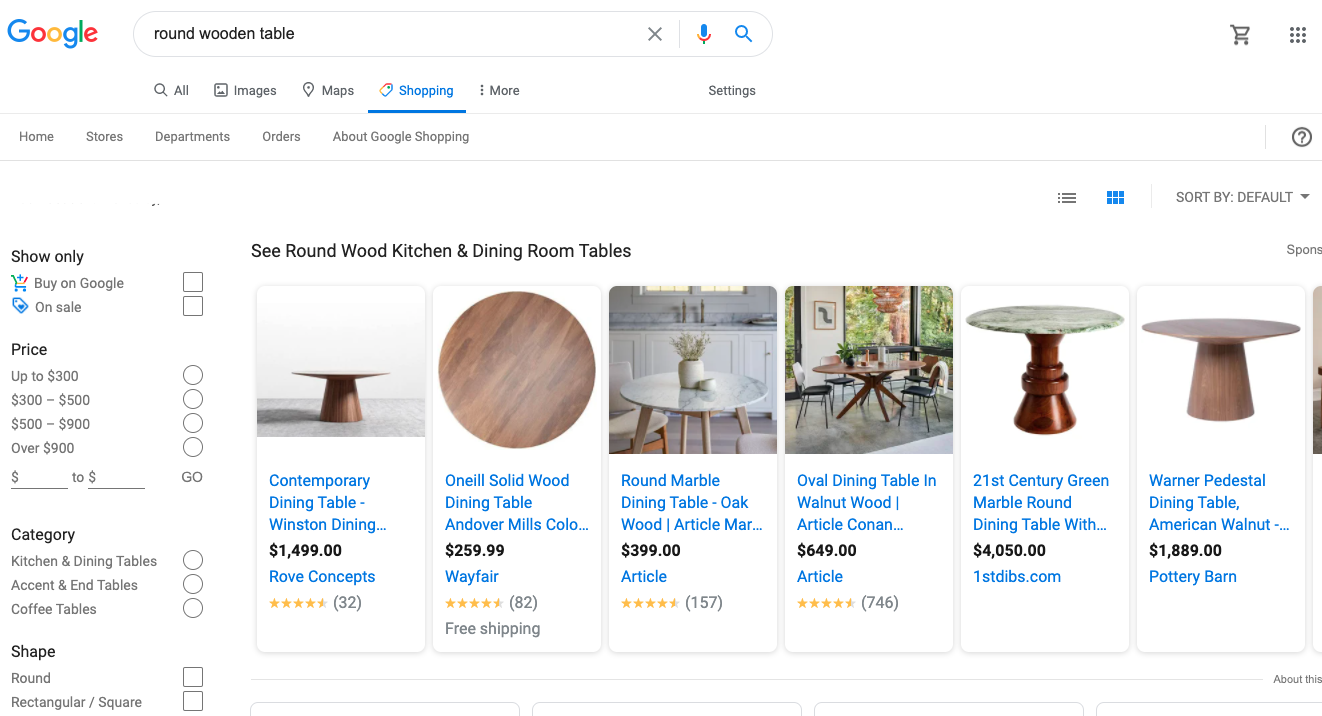Click the marble table kitchen photo
The width and height of the screenshot is (1322, 716).
(x=693, y=370)
